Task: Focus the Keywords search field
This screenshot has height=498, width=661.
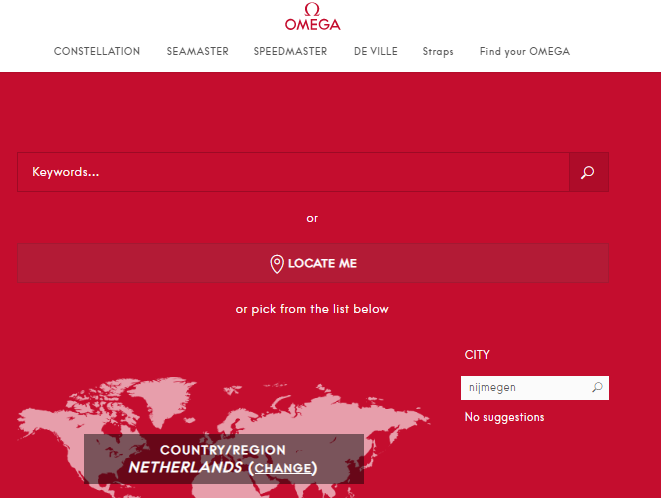Action: tap(293, 172)
